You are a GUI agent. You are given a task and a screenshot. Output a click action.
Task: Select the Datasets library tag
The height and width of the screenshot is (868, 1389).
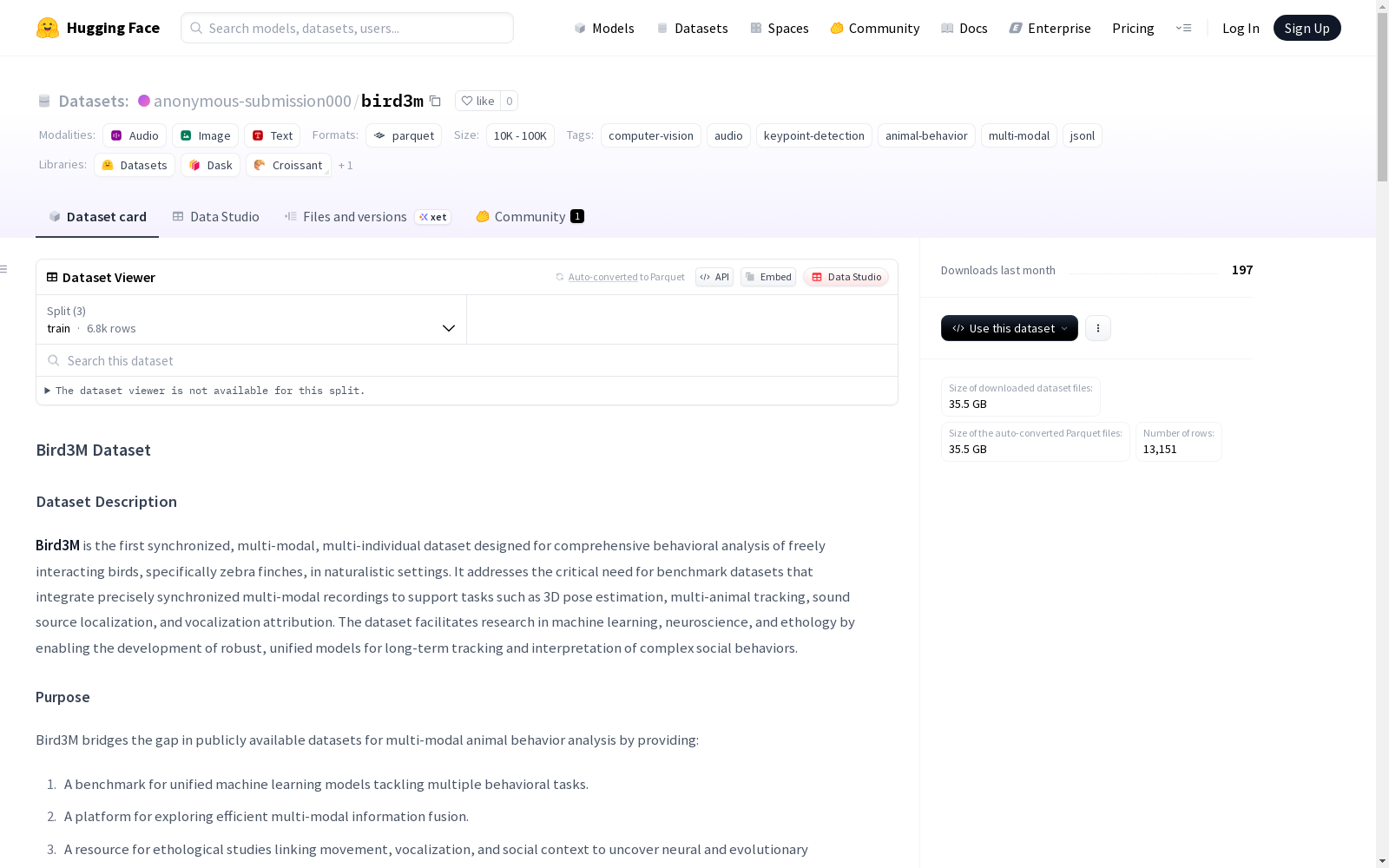click(x=135, y=165)
